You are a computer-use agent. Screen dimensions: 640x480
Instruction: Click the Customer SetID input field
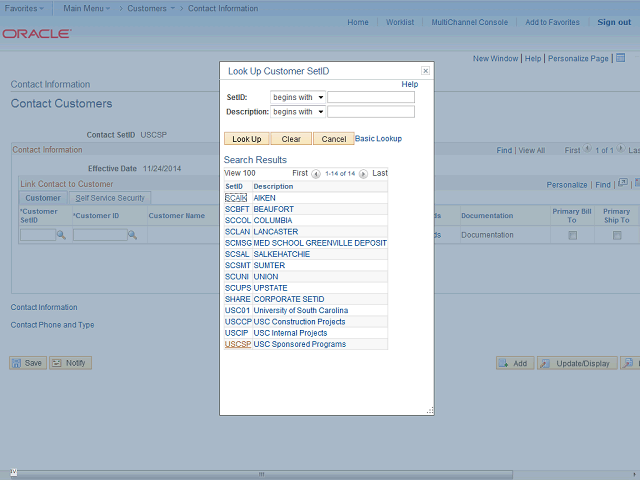pyautogui.click(x=38, y=235)
